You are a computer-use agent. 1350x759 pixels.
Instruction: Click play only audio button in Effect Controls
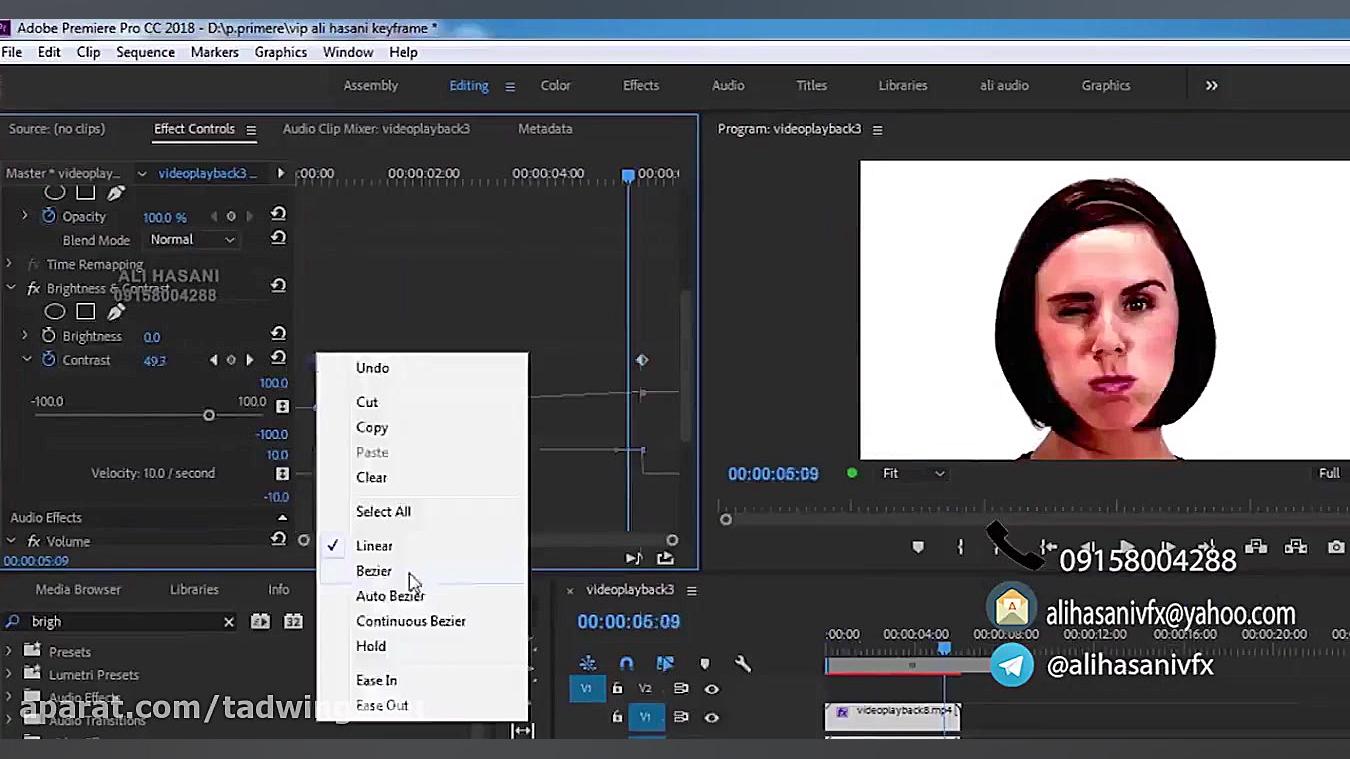pos(633,558)
